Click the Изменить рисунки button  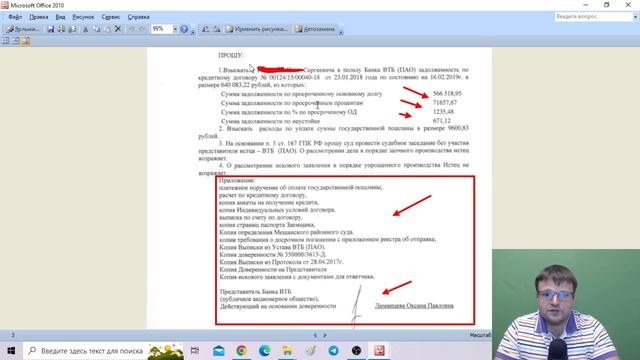[257, 29]
